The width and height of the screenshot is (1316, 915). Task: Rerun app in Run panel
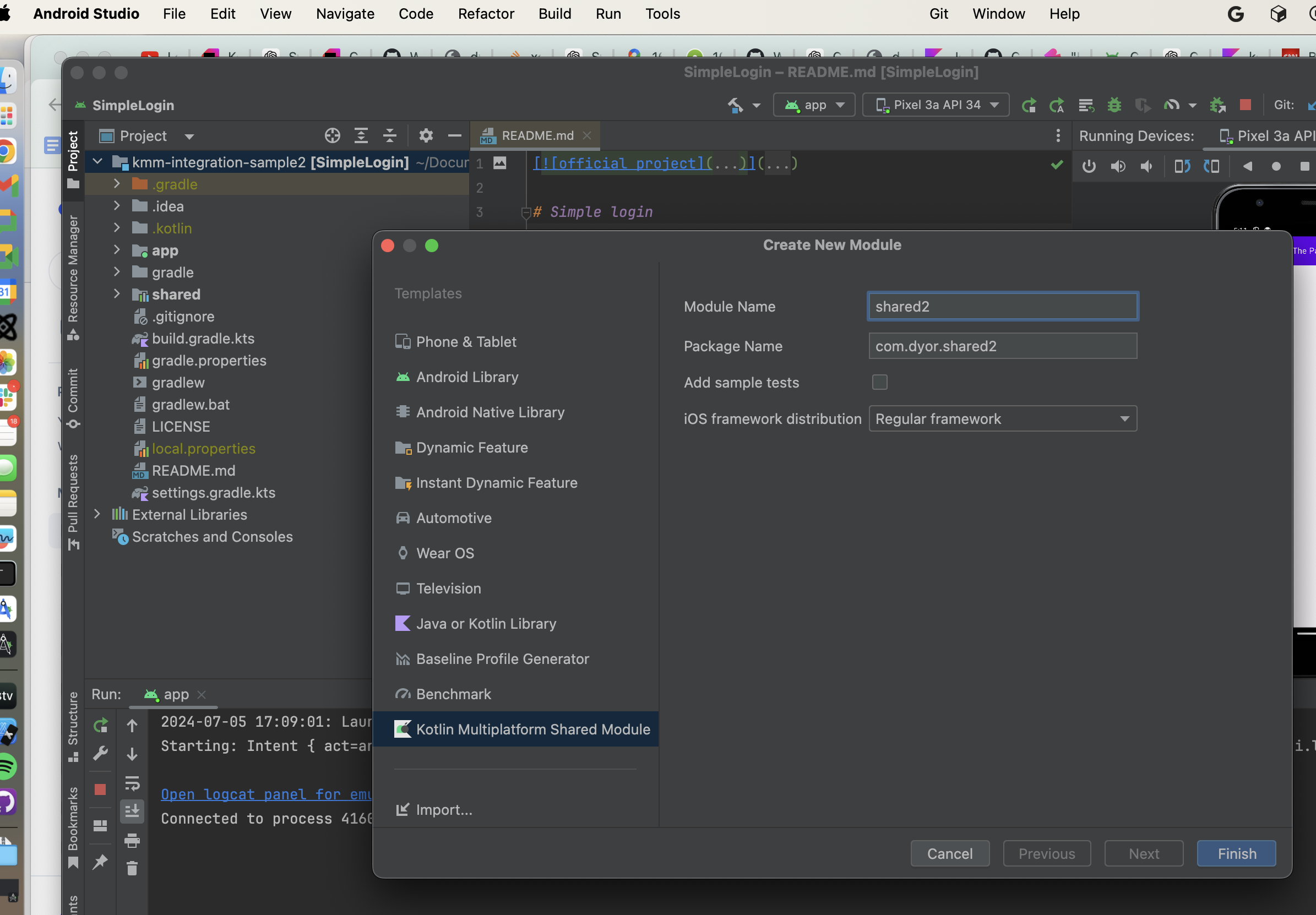click(100, 726)
